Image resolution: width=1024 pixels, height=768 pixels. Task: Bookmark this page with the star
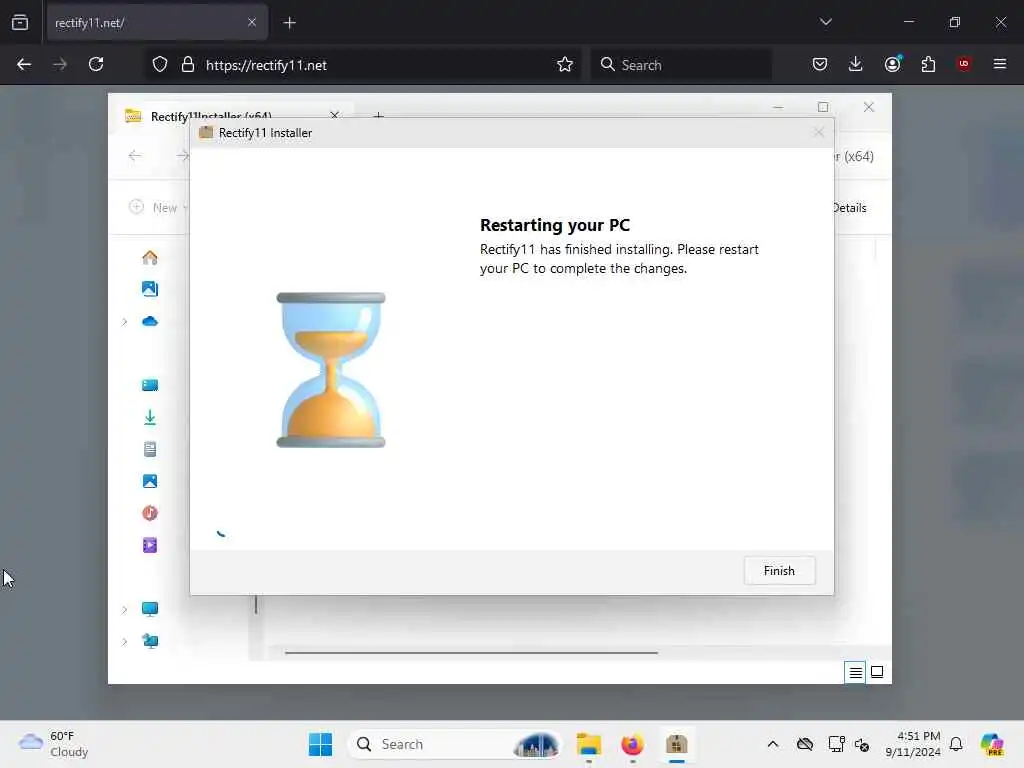(x=565, y=65)
